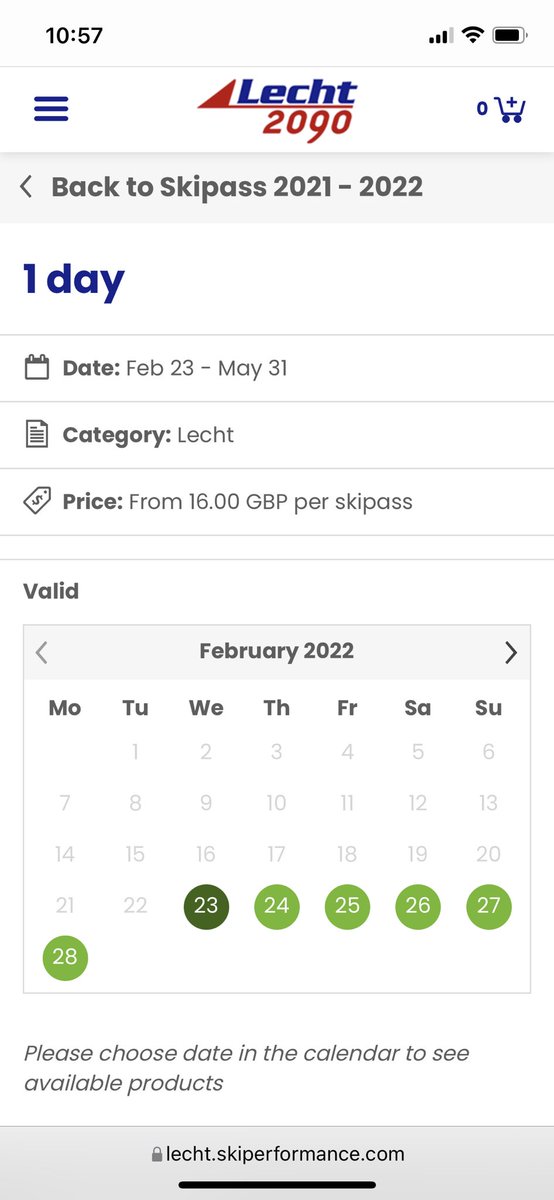The height and width of the screenshot is (1200, 554).
Task: Click the document icon beside Category
Action: click(x=37, y=434)
